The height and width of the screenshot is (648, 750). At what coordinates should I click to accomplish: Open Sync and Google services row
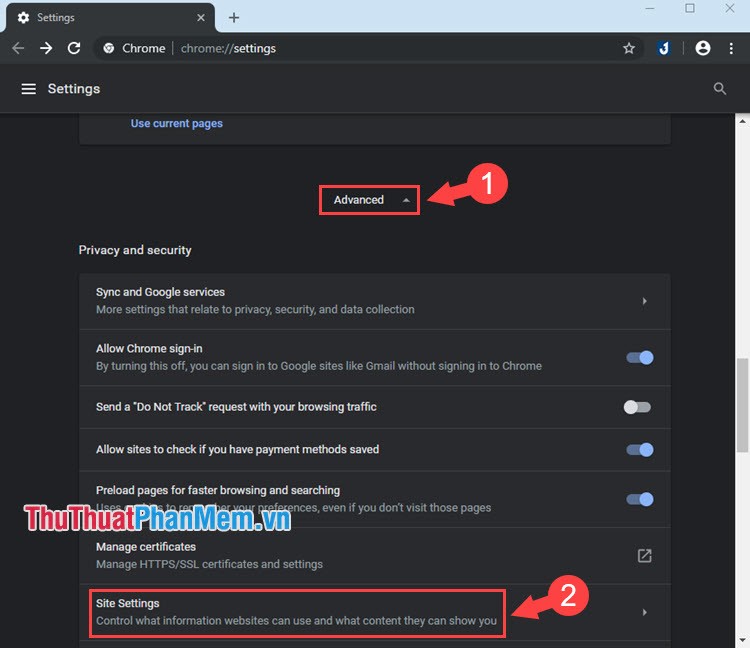(x=375, y=301)
